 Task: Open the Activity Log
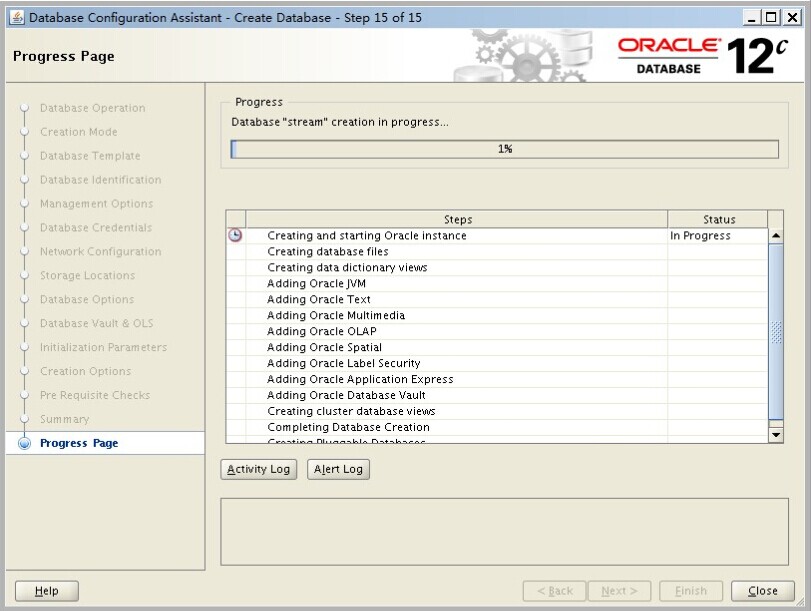[x=258, y=469]
